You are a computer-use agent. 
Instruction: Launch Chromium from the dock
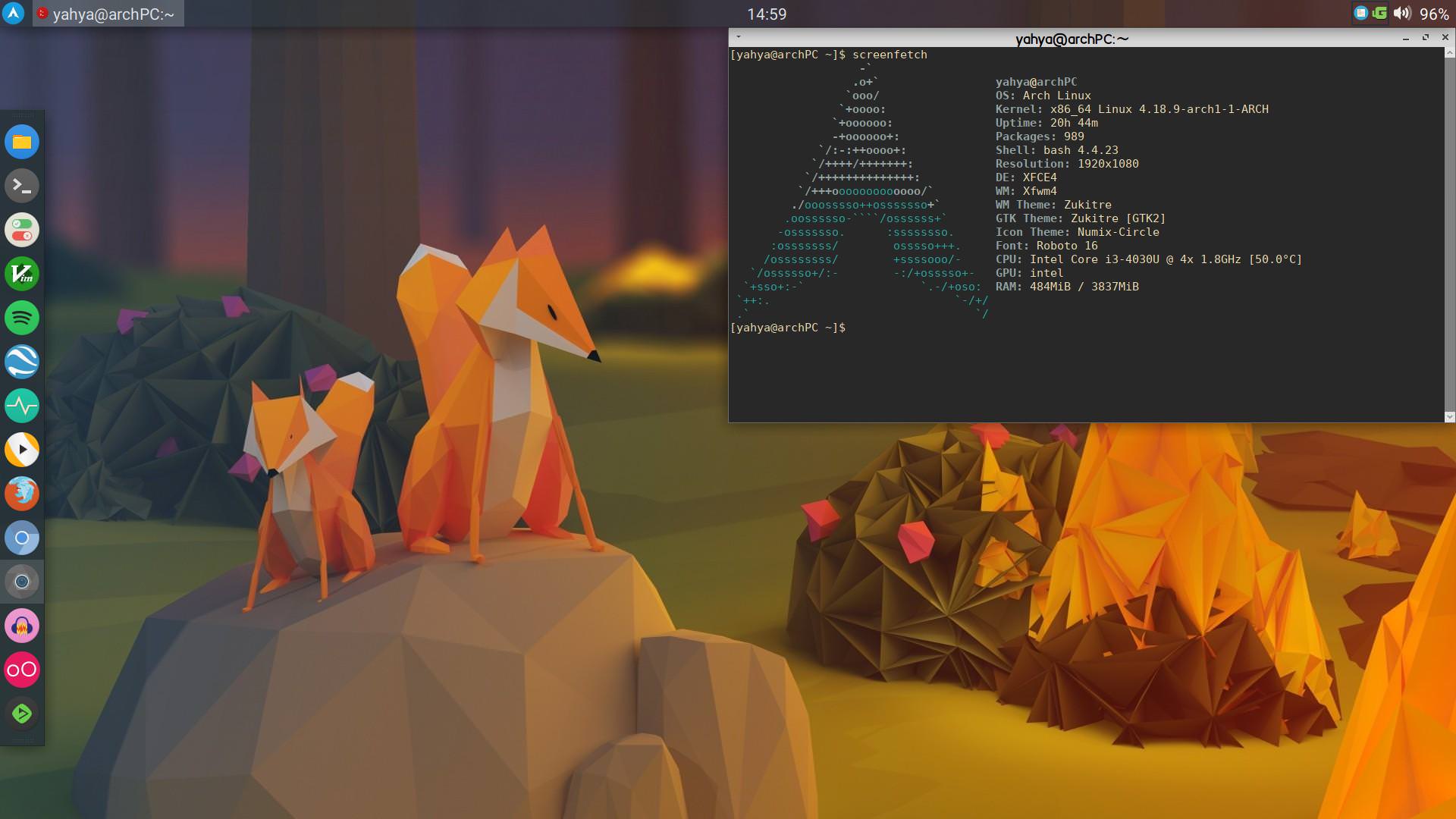coord(22,538)
